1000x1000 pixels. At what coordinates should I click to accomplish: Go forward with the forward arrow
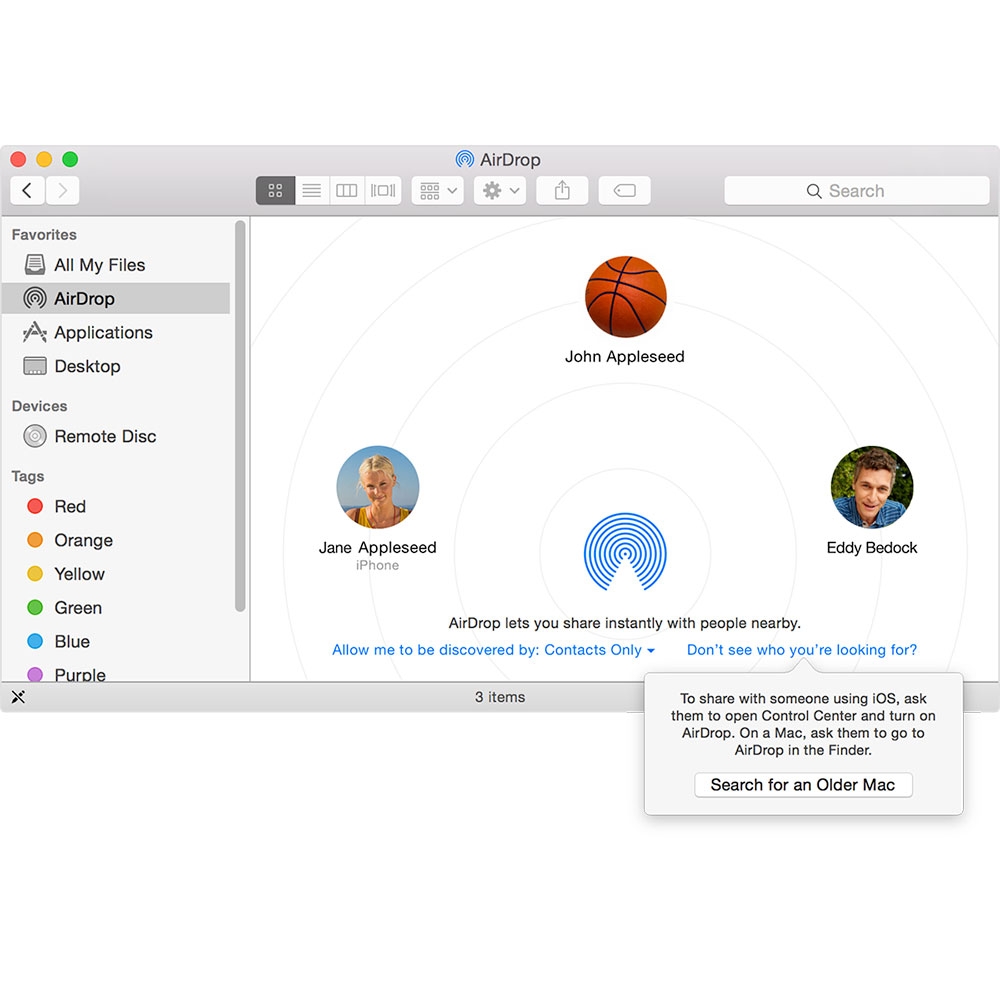62,191
